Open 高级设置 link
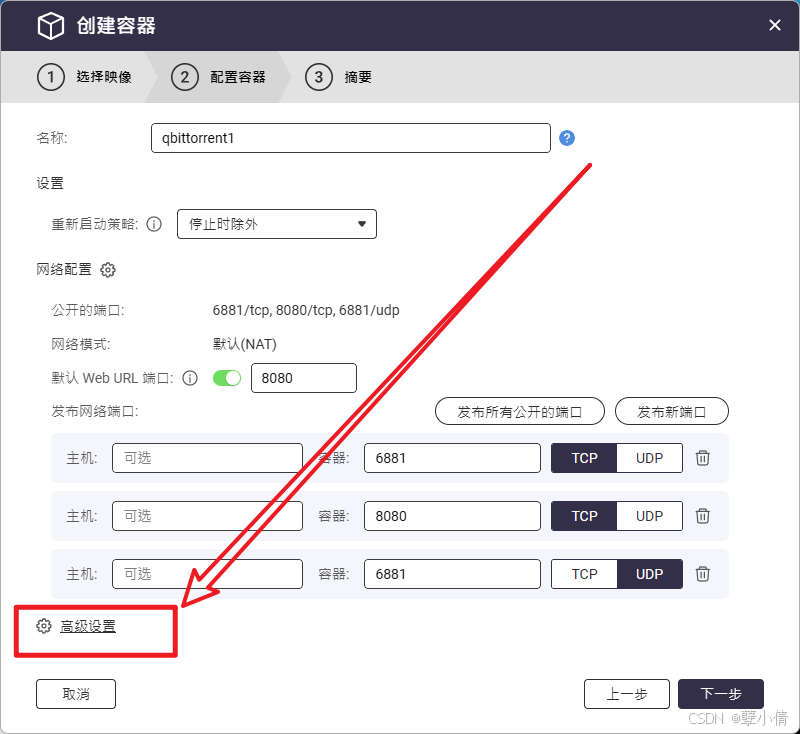Image resolution: width=800 pixels, height=734 pixels. 88,626
